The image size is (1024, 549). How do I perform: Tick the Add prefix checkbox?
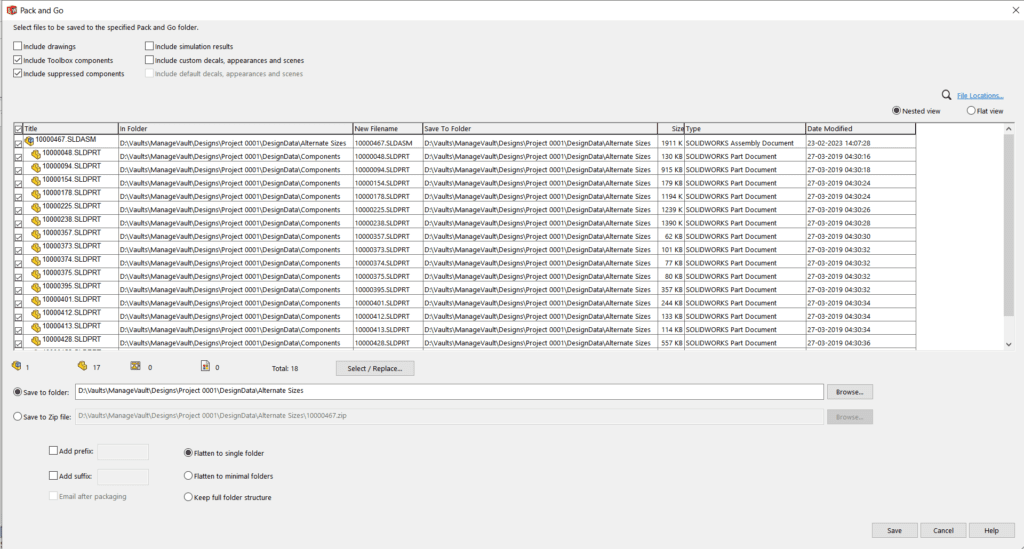[x=53, y=451]
